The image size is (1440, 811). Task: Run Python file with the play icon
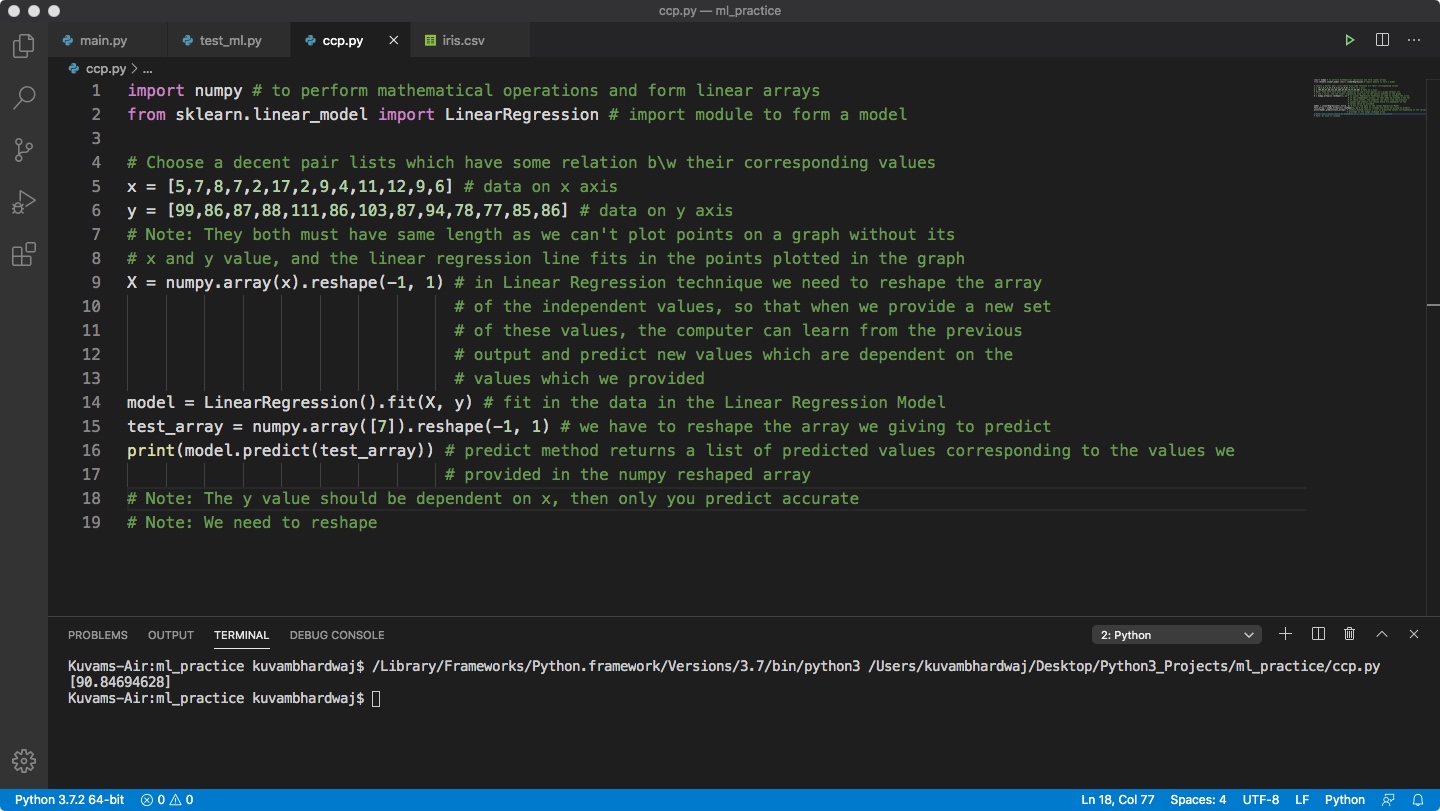(x=1350, y=40)
